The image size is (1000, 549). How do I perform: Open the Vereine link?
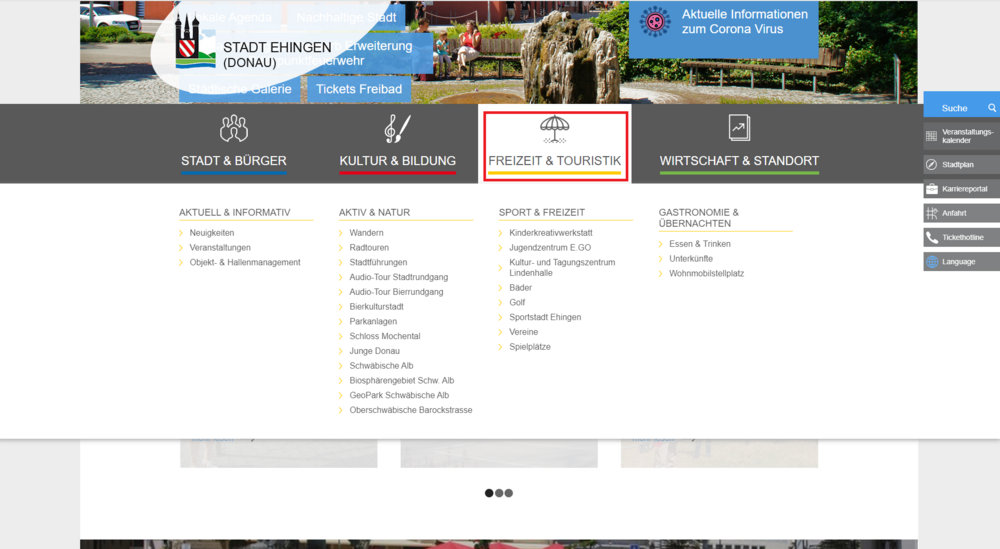click(524, 332)
